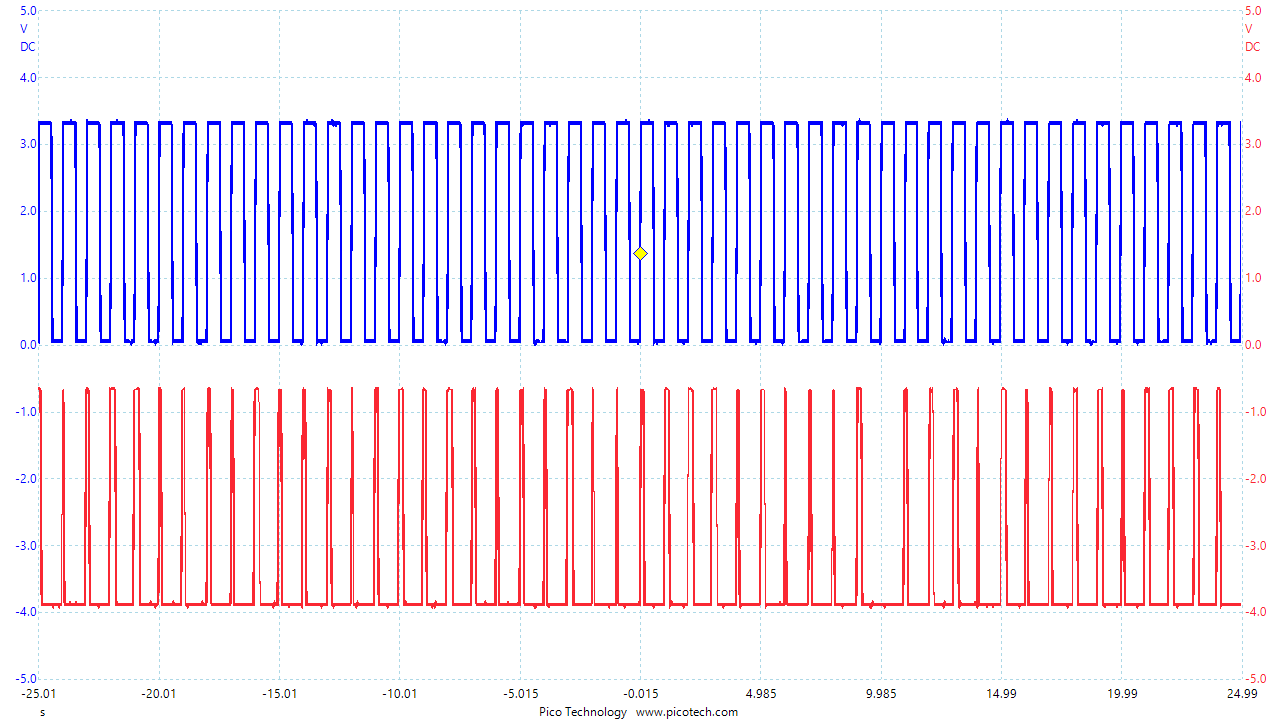The image size is (1280, 720).
Task: Click the '-5.015' time axis value
Action: point(520,694)
